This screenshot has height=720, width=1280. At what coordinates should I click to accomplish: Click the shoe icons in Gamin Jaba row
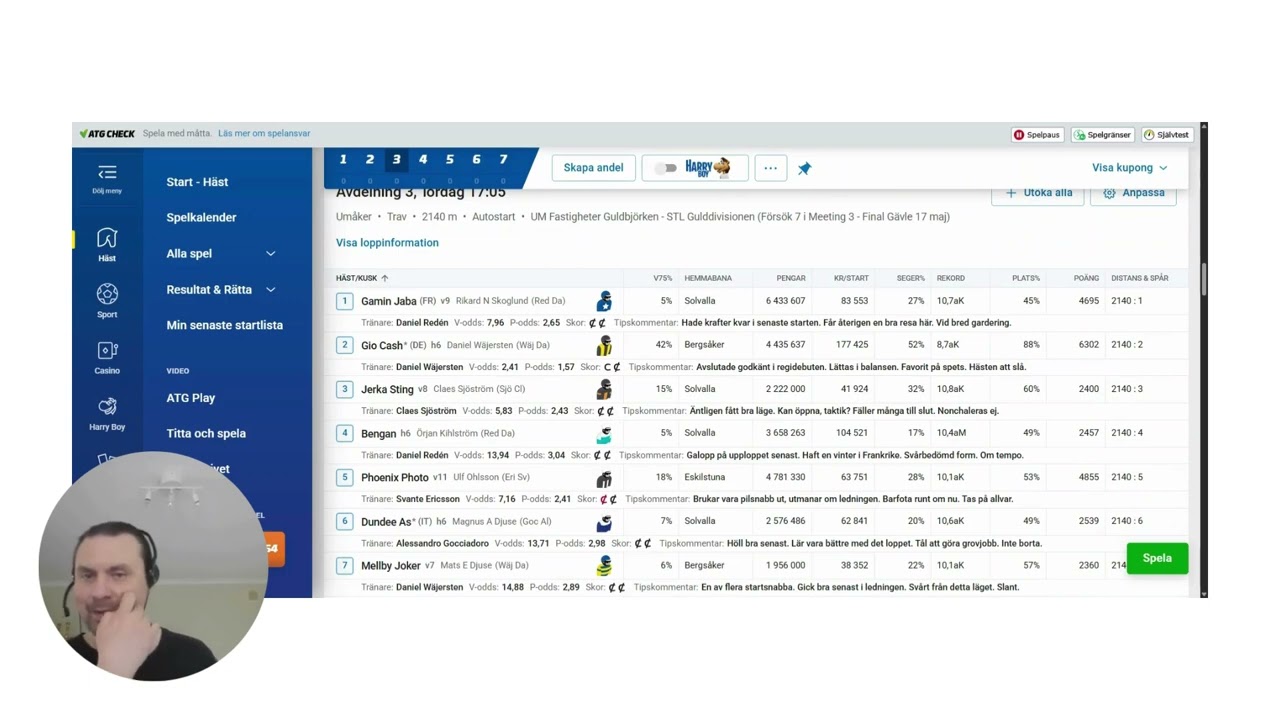[598, 323]
